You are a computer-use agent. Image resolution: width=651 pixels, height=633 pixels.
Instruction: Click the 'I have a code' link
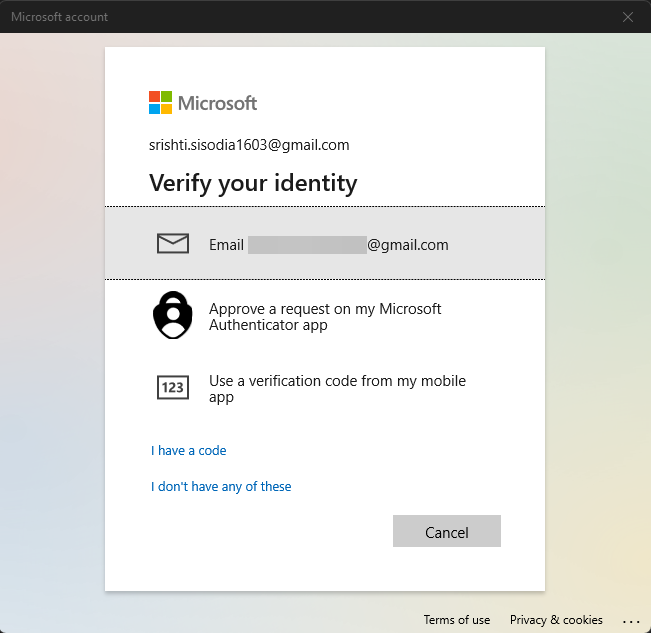point(189,450)
